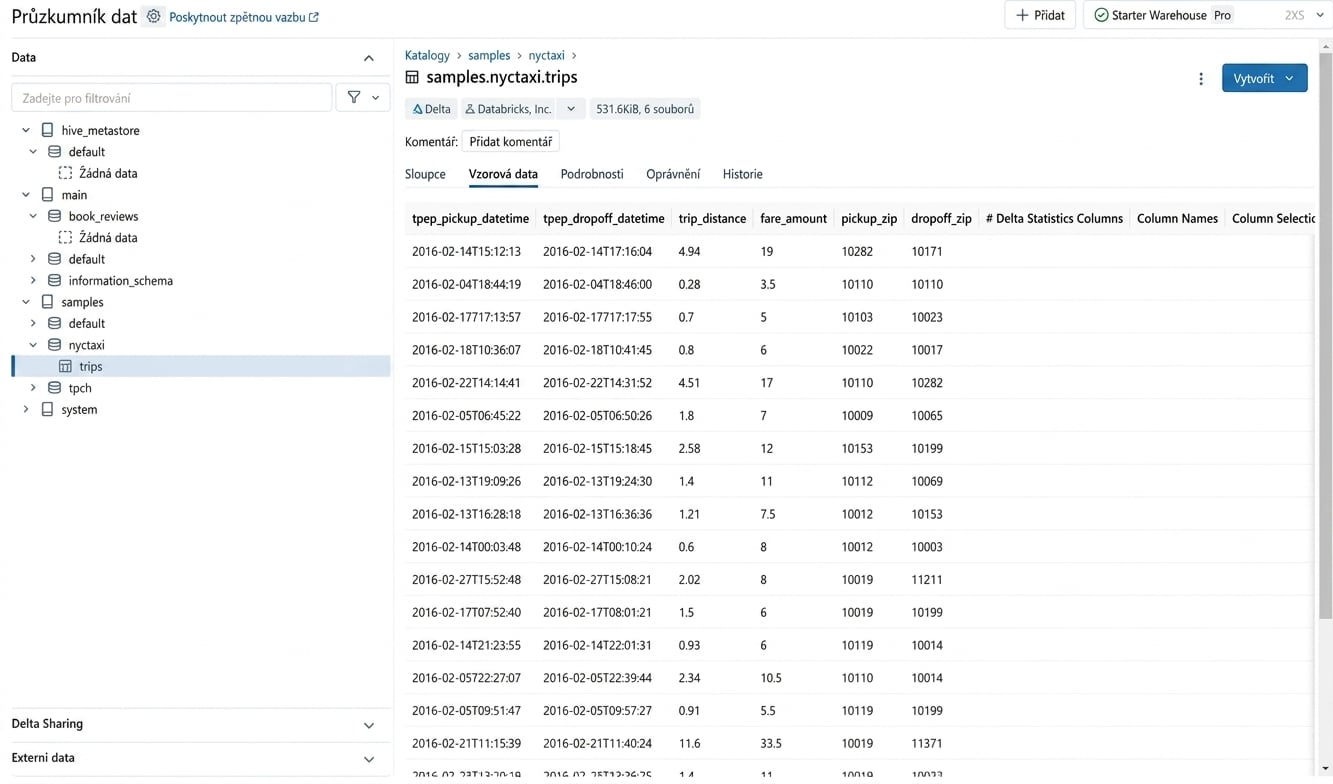Open the Podrobnosti tab
This screenshot has height=784, width=1333.
(x=592, y=174)
